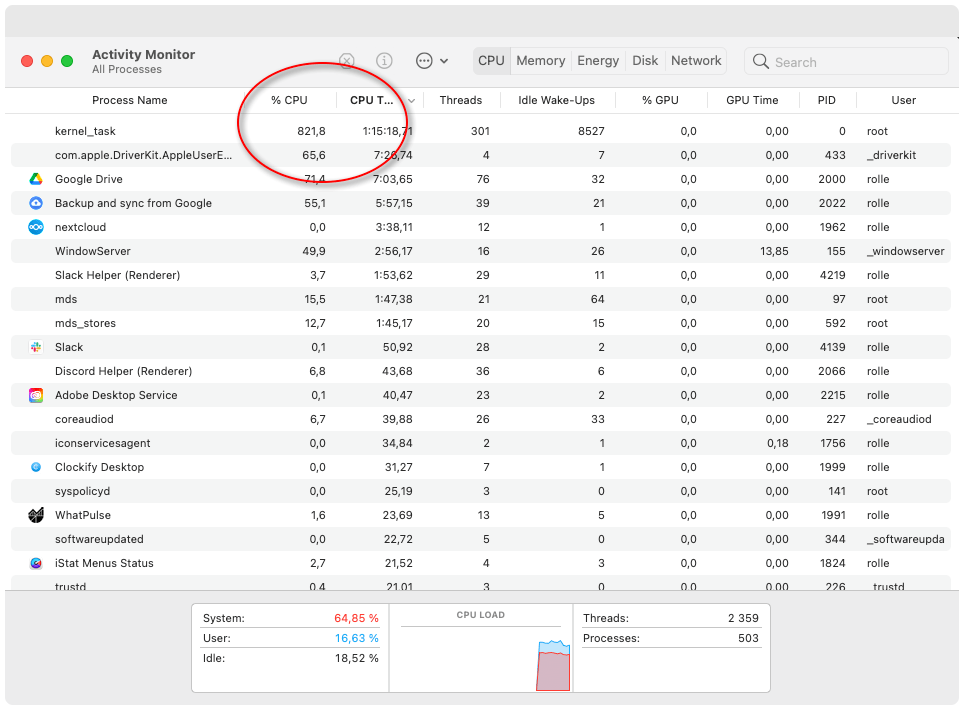Sort by % GPU column header
Screen dimensions: 964x710
tap(660, 100)
